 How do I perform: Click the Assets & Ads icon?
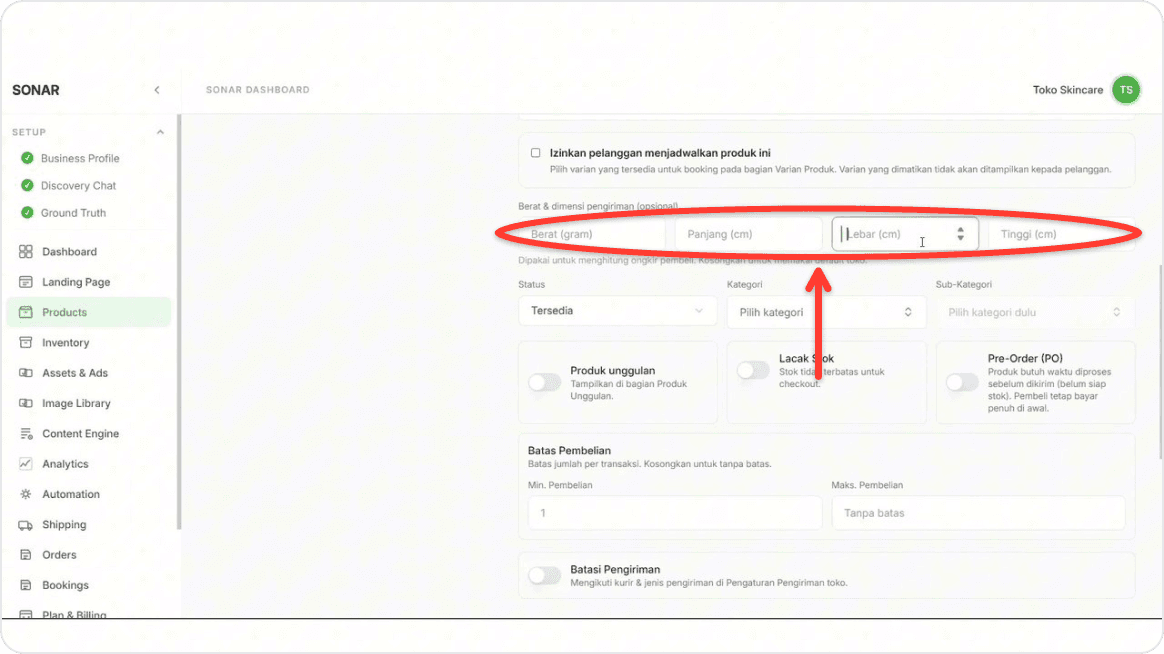(x=26, y=373)
